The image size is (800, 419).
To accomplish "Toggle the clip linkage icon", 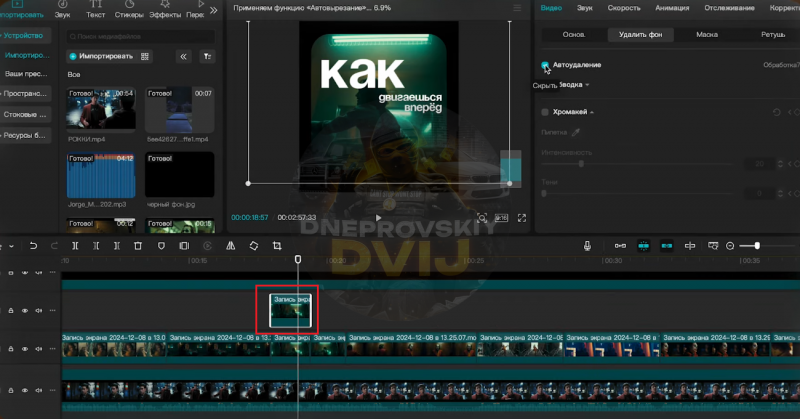I will click(667, 246).
